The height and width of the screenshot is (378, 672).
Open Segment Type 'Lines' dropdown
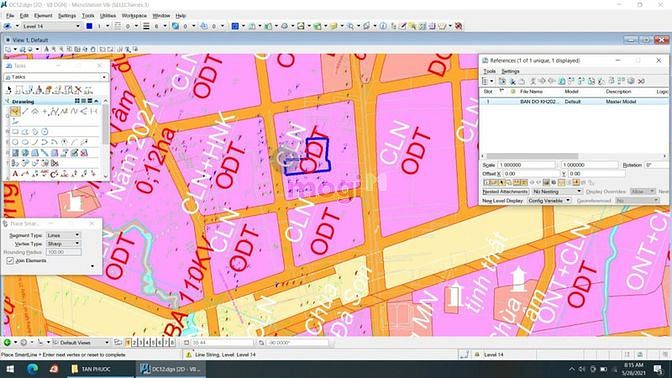pyautogui.click(x=63, y=235)
